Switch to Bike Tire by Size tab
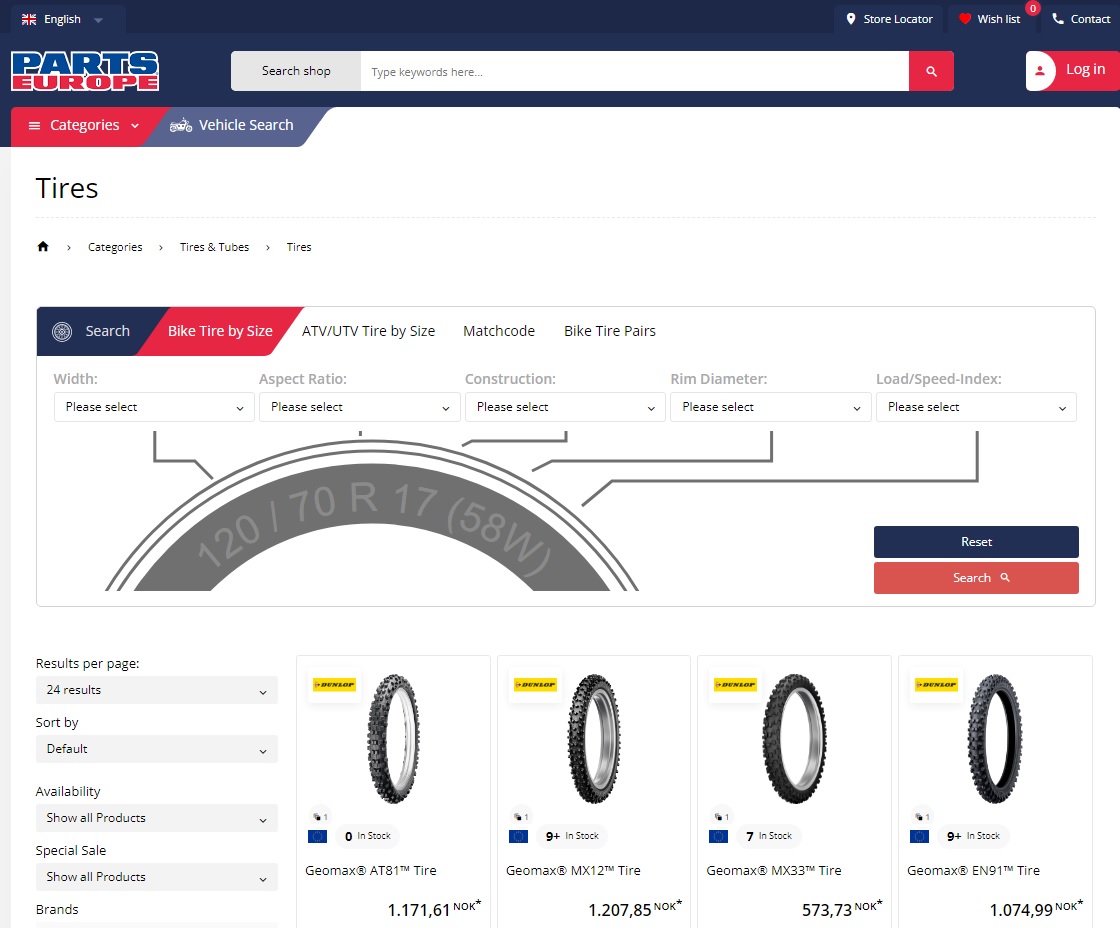1120x928 pixels. pos(220,331)
